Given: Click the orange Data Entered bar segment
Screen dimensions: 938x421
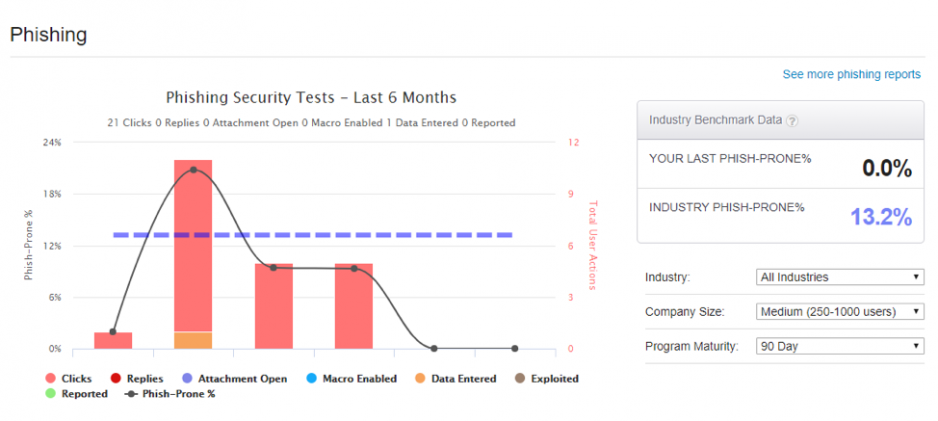Looking at the screenshot, I should pos(193,340).
